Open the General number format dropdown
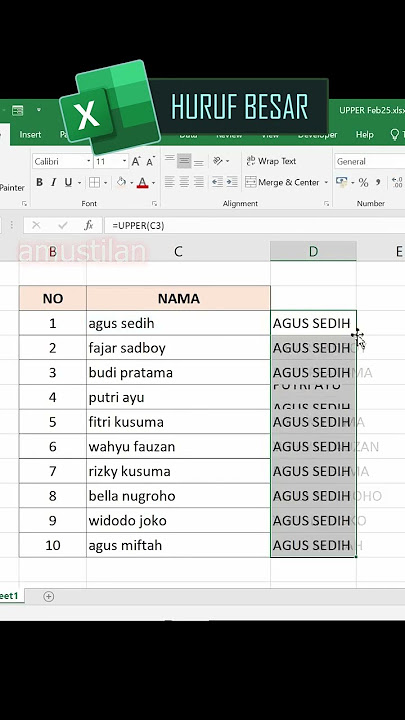The height and width of the screenshot is (720, 405). [370, 161]
